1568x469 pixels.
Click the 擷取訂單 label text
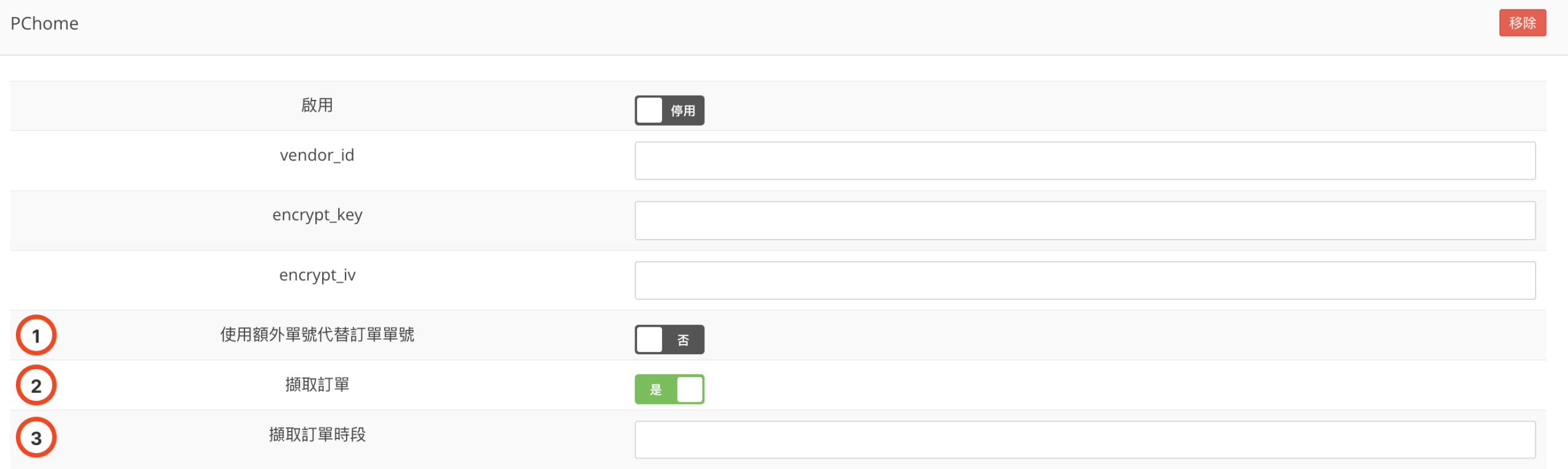coord(317,385)
